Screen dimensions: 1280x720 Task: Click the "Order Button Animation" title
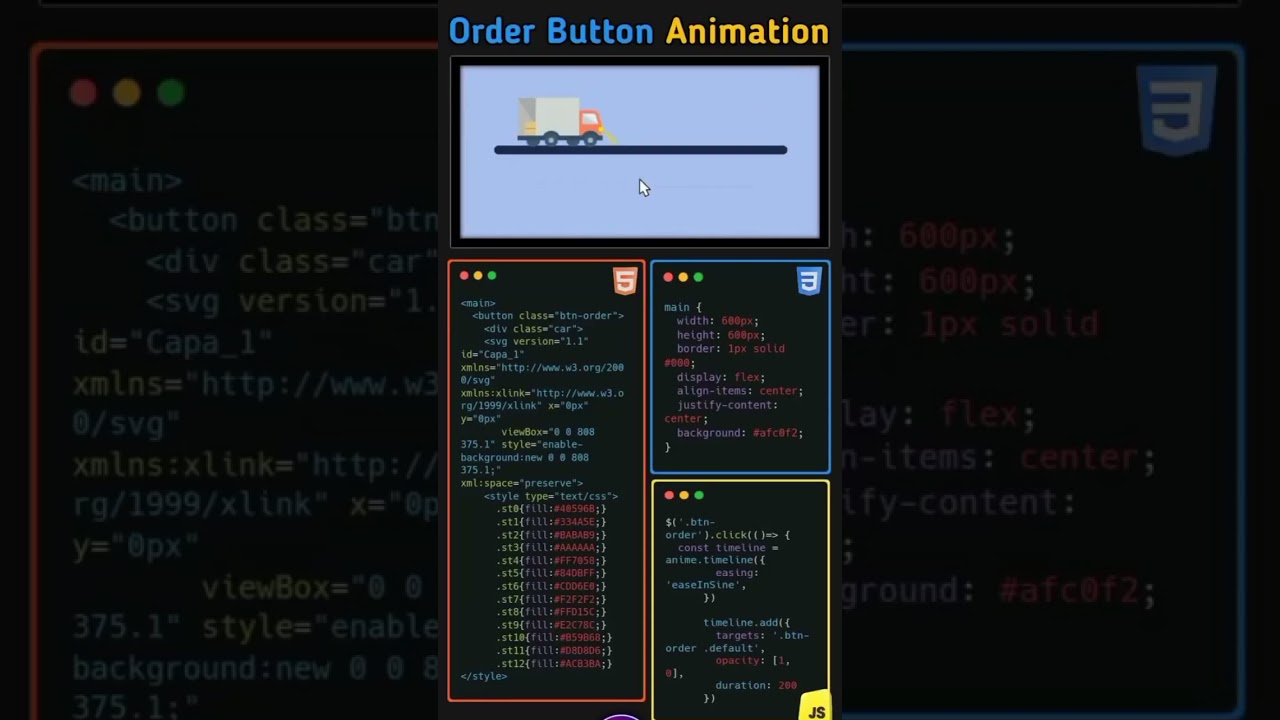[x=639, y=31]
